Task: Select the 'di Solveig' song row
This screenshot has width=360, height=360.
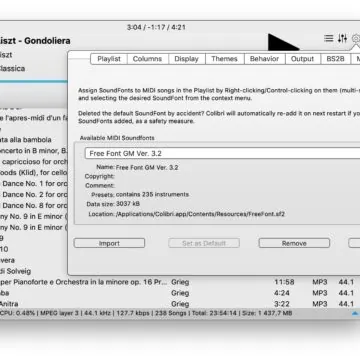Action: 34,271
